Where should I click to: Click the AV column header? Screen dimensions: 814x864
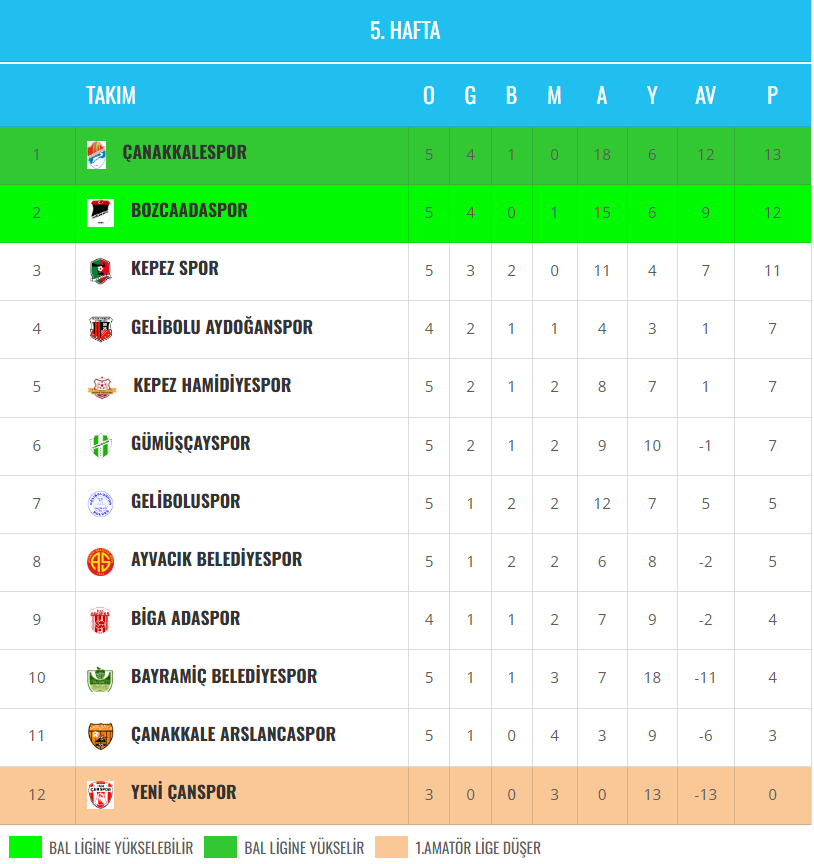click(705, 96)
